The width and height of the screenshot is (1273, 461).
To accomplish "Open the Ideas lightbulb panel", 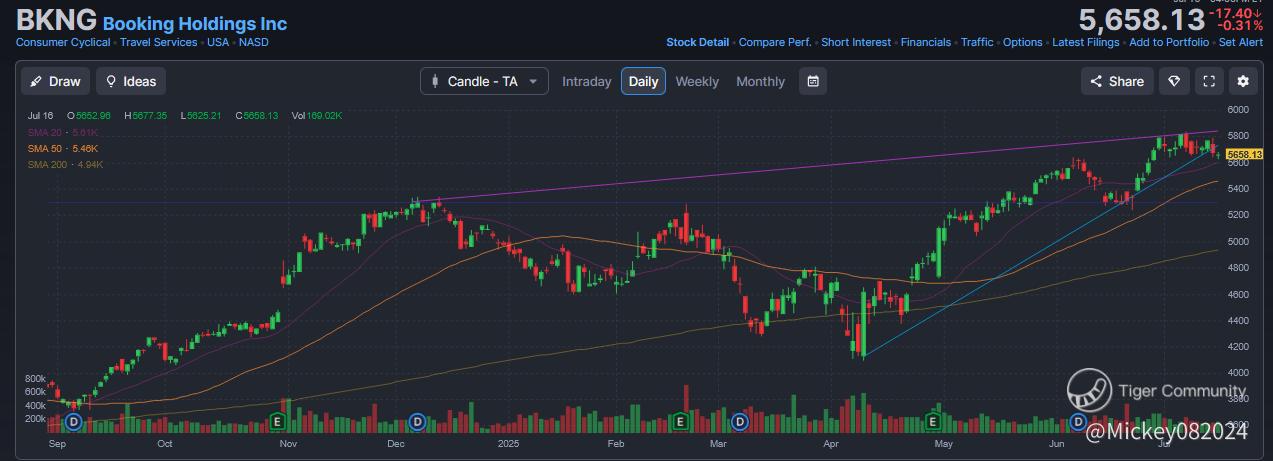I will (x=131, y=81).
